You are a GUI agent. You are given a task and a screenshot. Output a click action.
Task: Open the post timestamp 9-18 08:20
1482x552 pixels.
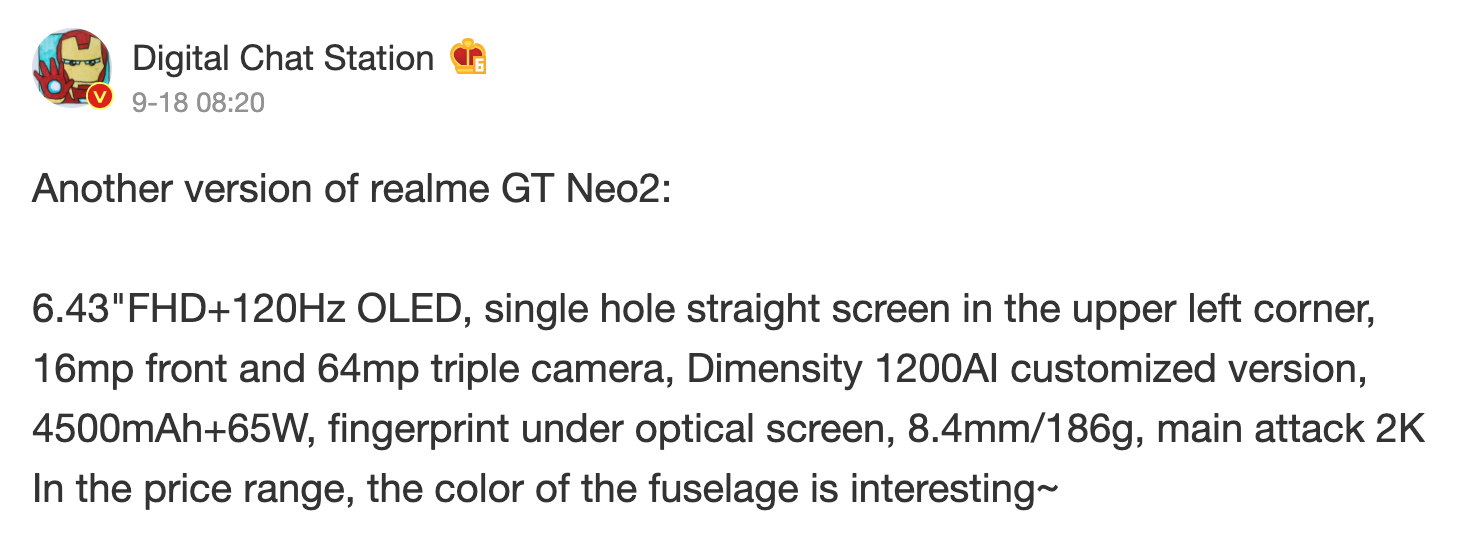pos(198,102)
